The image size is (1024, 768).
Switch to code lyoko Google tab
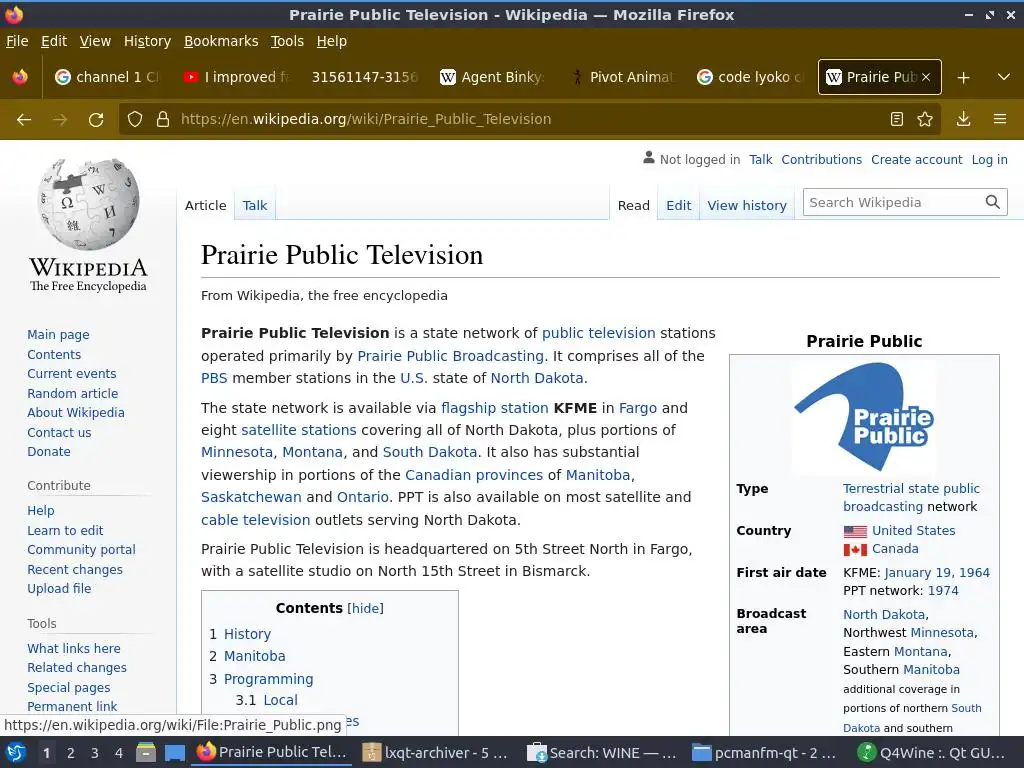click(x=749, y=77)
